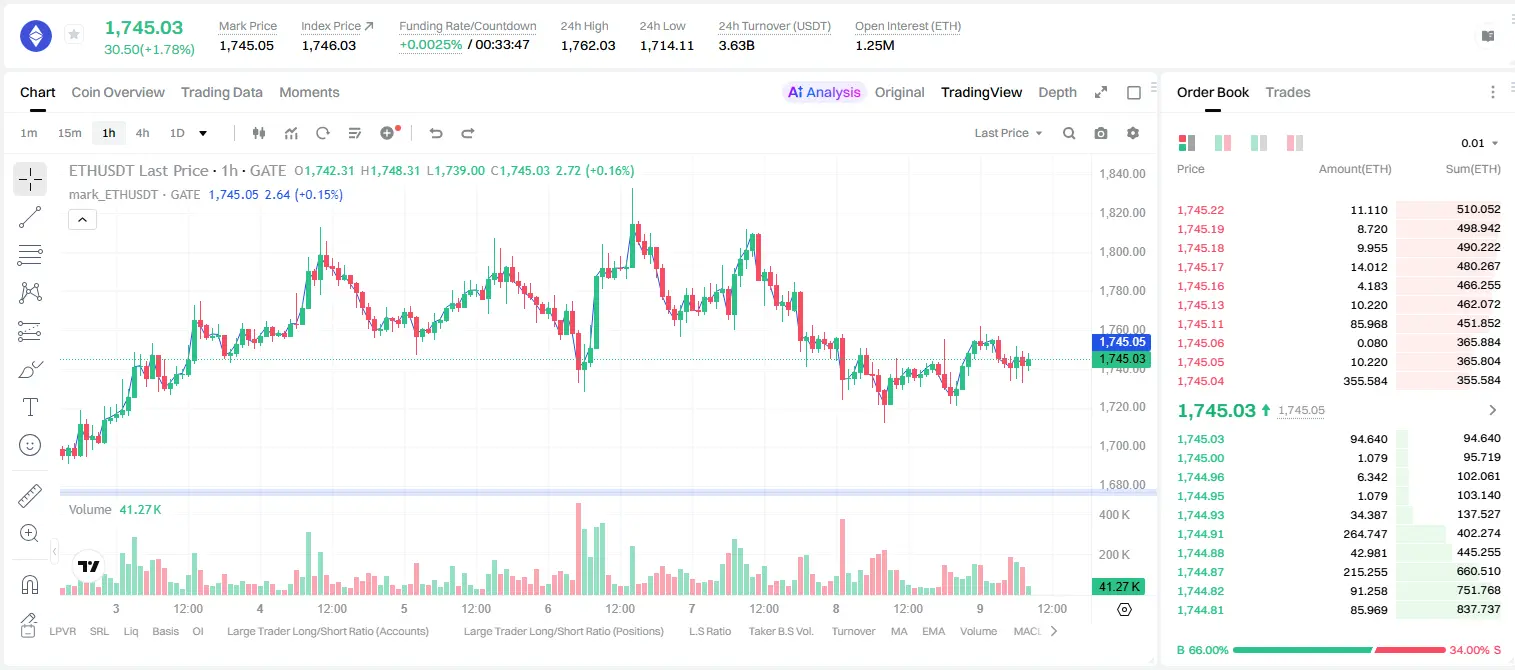
Task: Select the ruler measure tool
Action: (x=30, y=495)
